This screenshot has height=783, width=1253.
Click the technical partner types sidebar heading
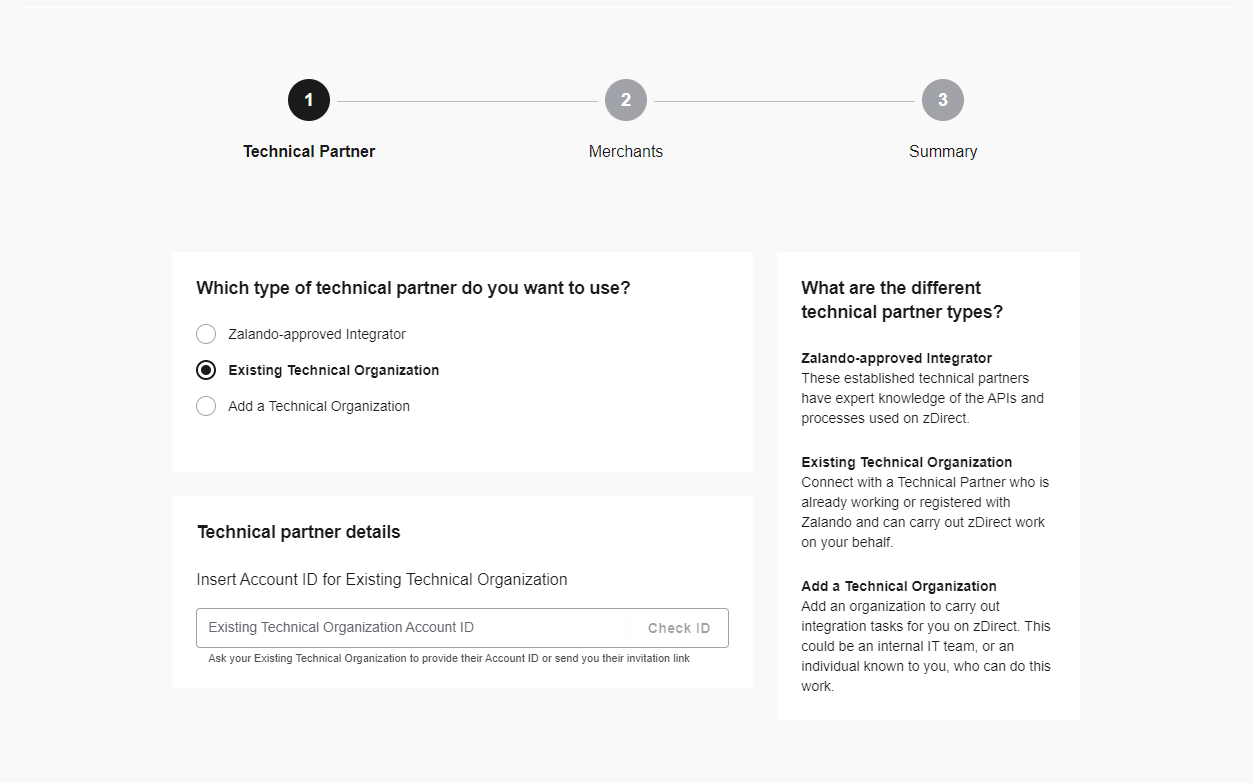[902, 300]
